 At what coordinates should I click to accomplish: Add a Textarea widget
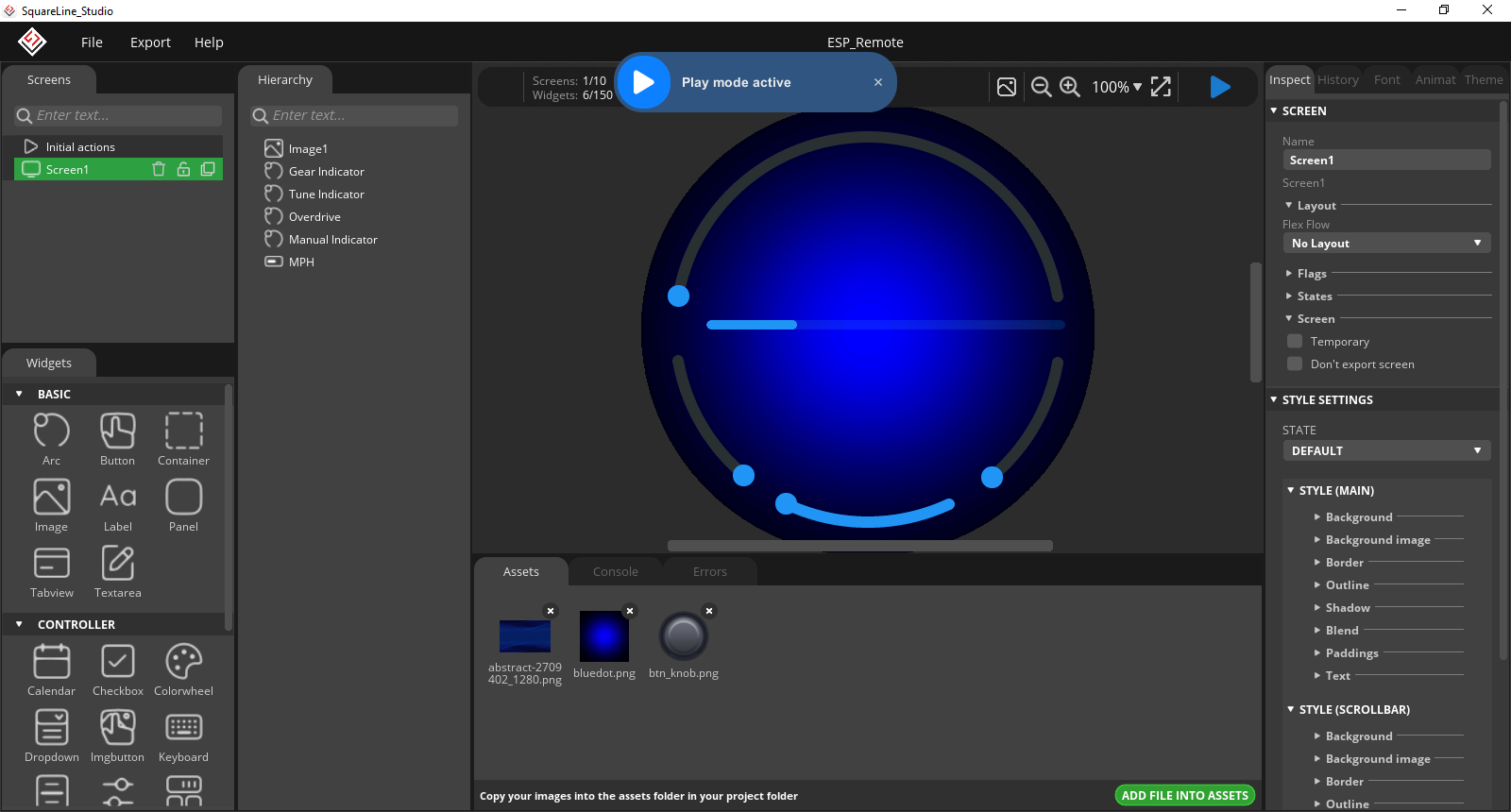[118, 570]
